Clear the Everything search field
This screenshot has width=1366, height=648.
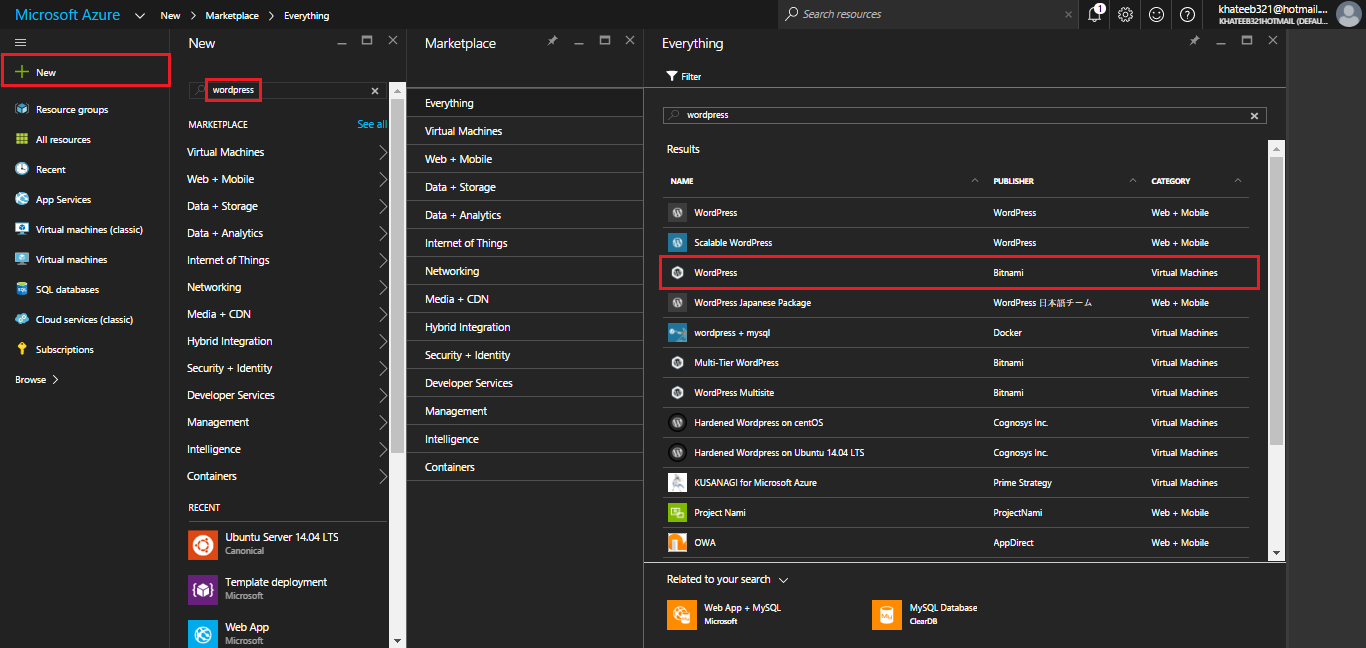[1254, 115]
